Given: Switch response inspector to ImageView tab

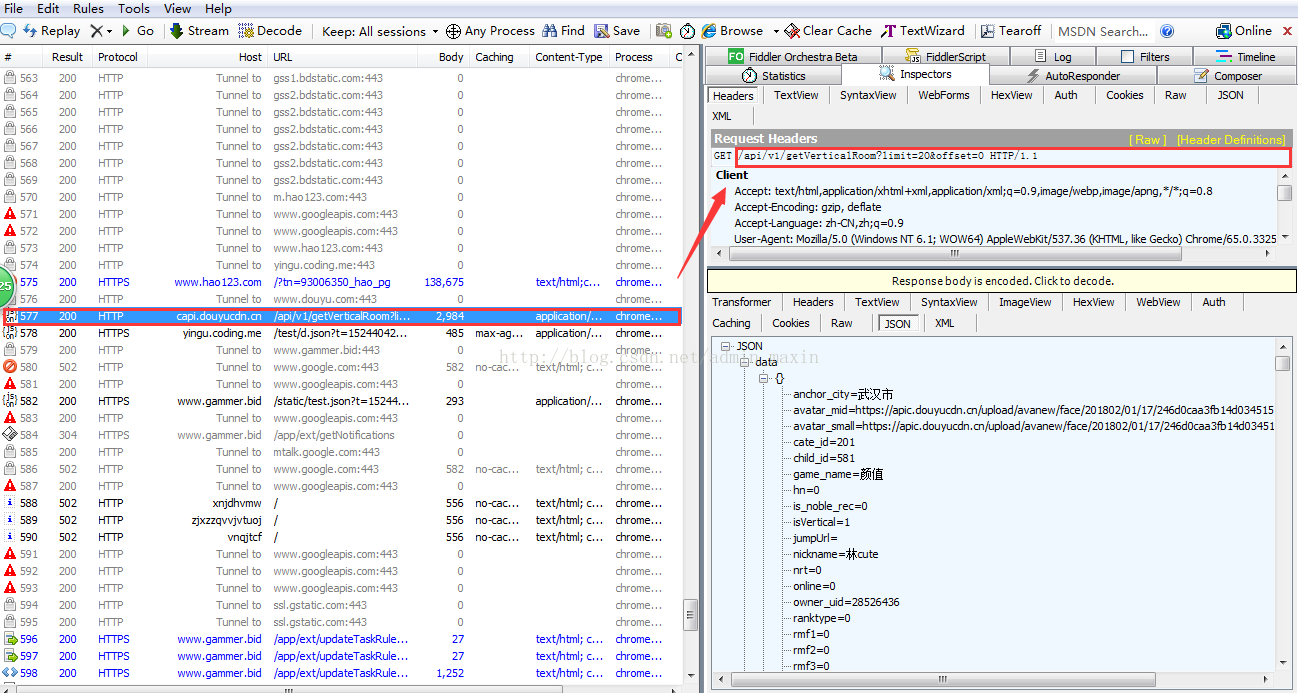Looking at the screenshot, I should point(1025,302).
